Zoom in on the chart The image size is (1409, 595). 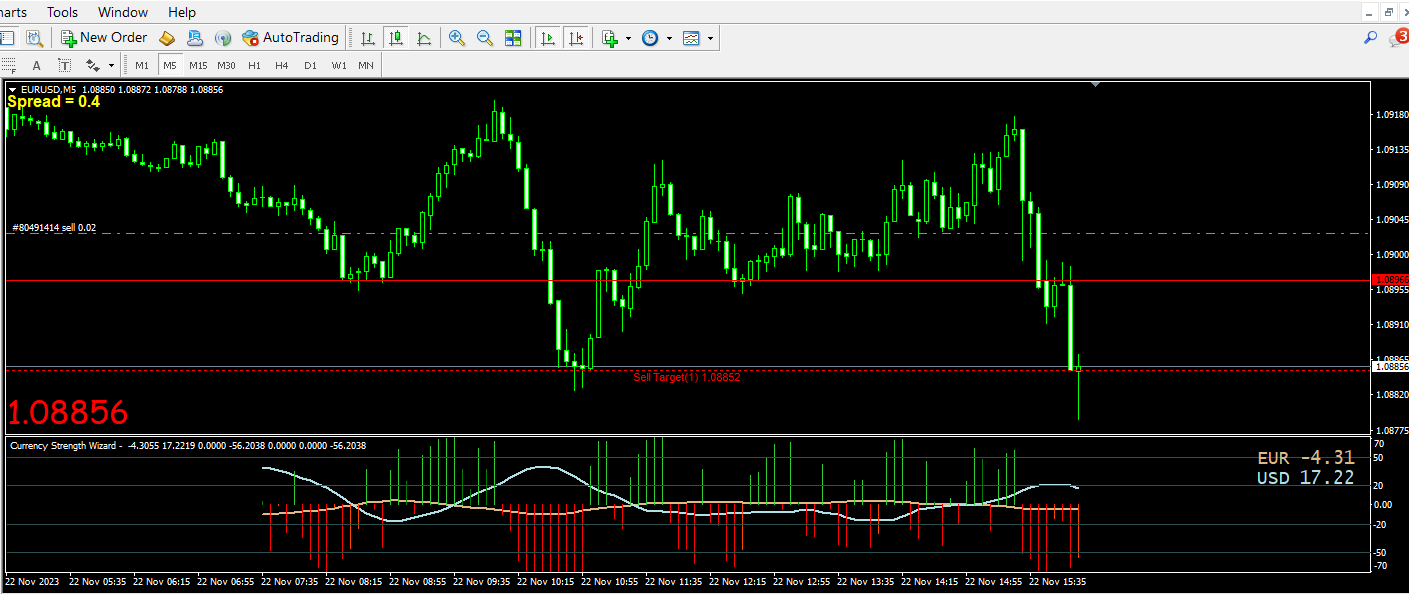coord(457,38)
